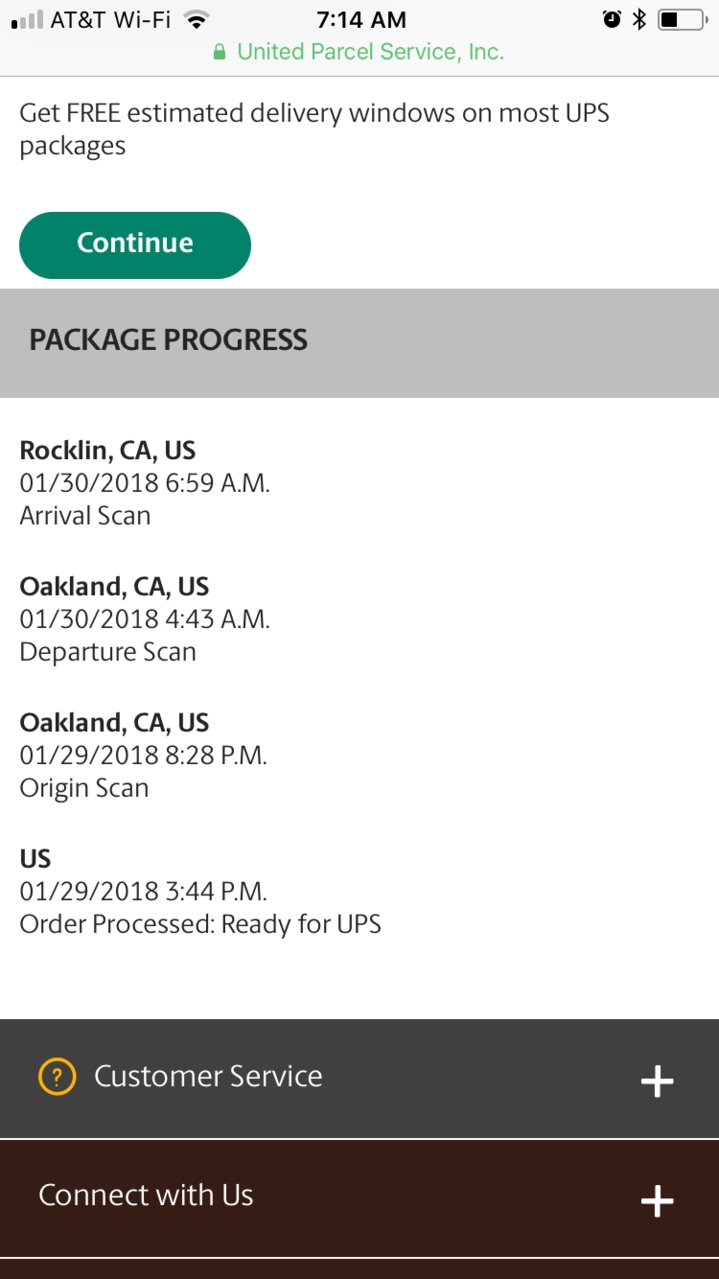The image size is (719, 1279).
Task: Tap the cellular signal bars icon
Action: 27,20
